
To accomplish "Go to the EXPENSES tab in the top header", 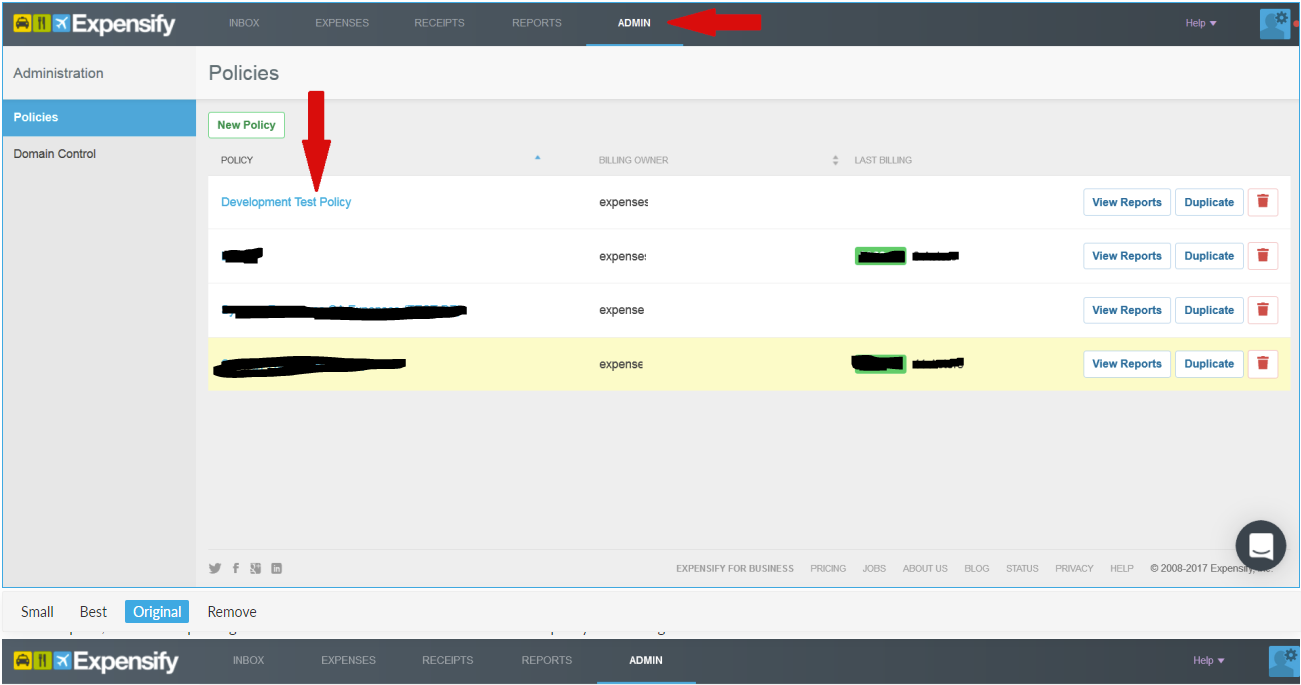I will pos(342,23).
